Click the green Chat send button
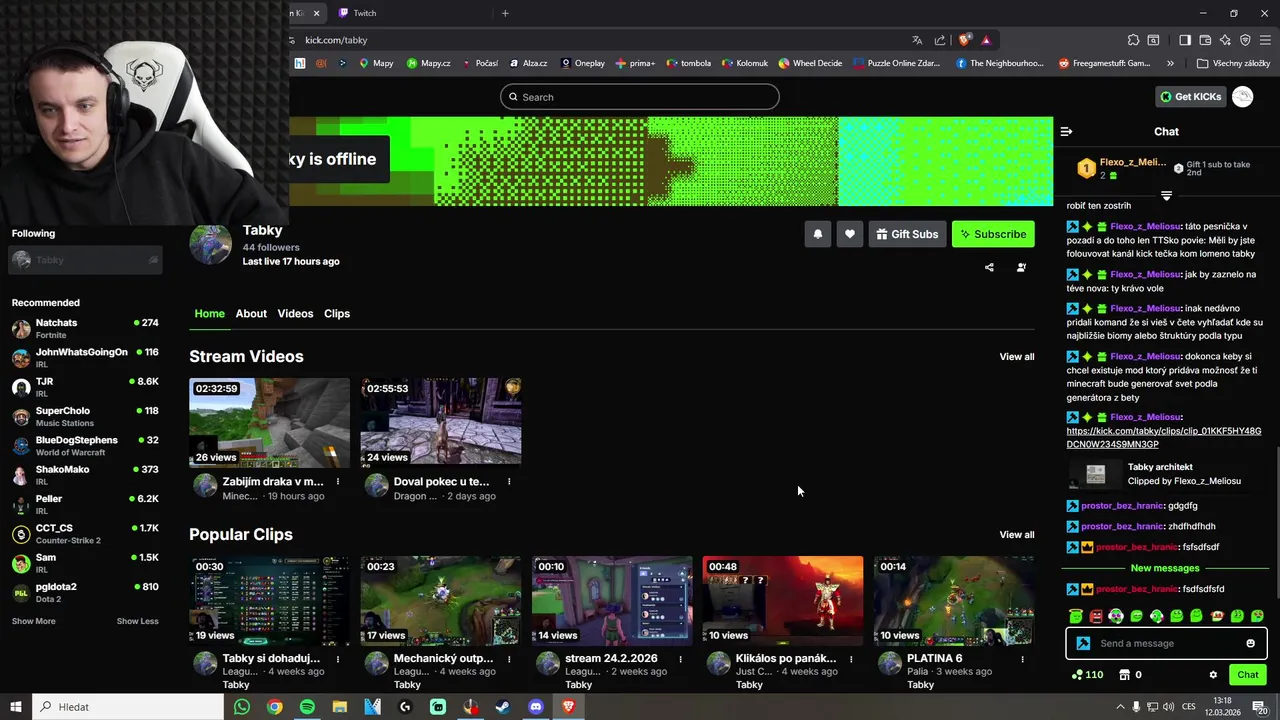Viewport: 1280px width, 720px height. pyautogui.click(x=1247, y=675)
